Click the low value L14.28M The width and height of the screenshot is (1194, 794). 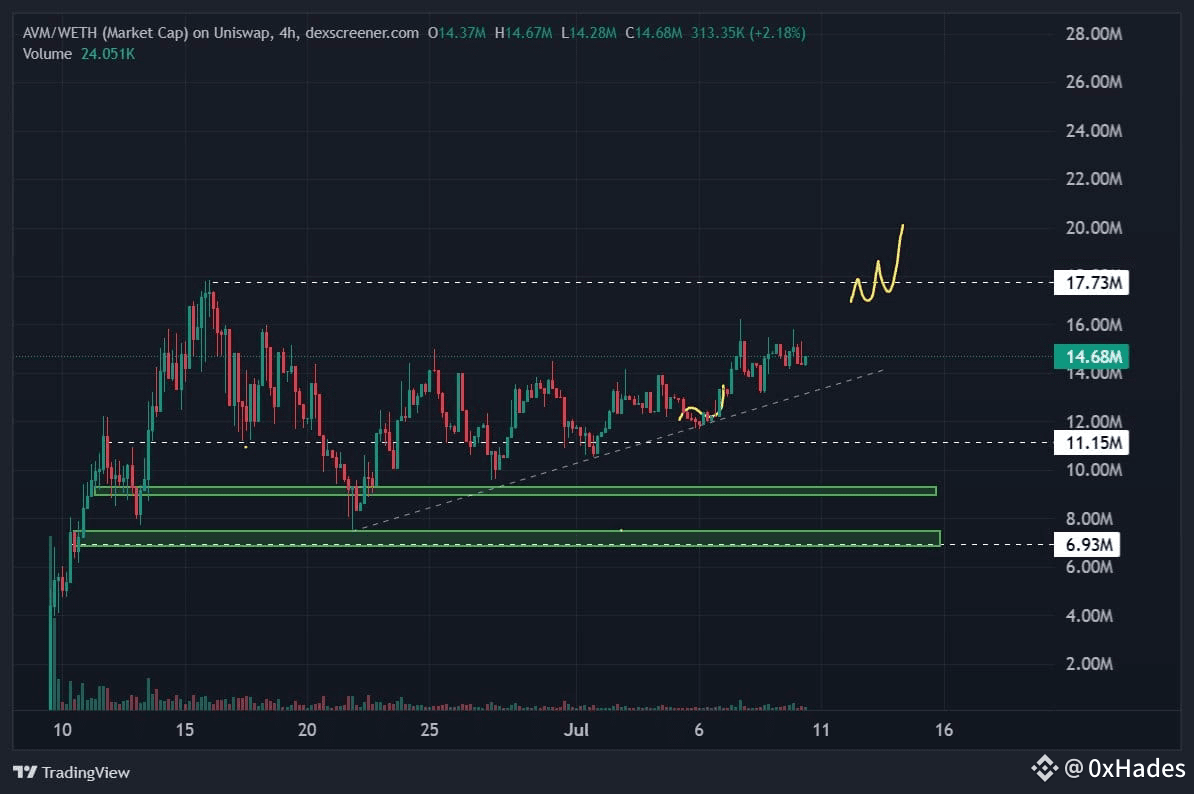click(589, 33)
